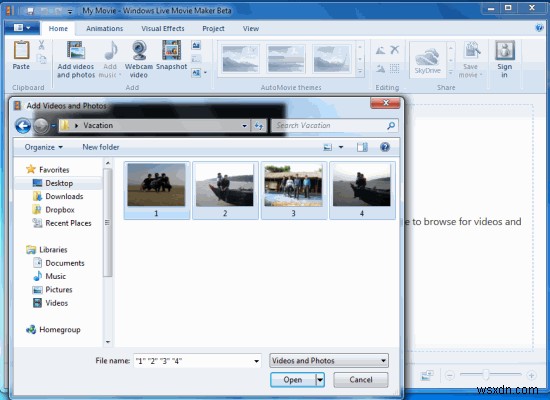This screenshot has height=400, width=550.
Task: Expand the Organize dropdown
Action: pos(43,147)
